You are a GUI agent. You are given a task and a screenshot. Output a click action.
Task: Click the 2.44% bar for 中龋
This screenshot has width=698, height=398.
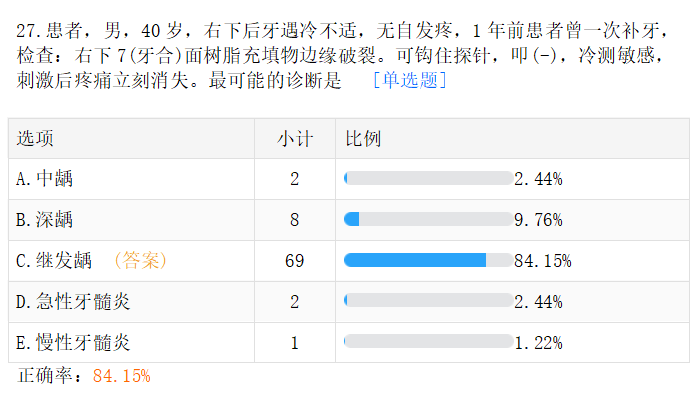[x=428, y=178]
